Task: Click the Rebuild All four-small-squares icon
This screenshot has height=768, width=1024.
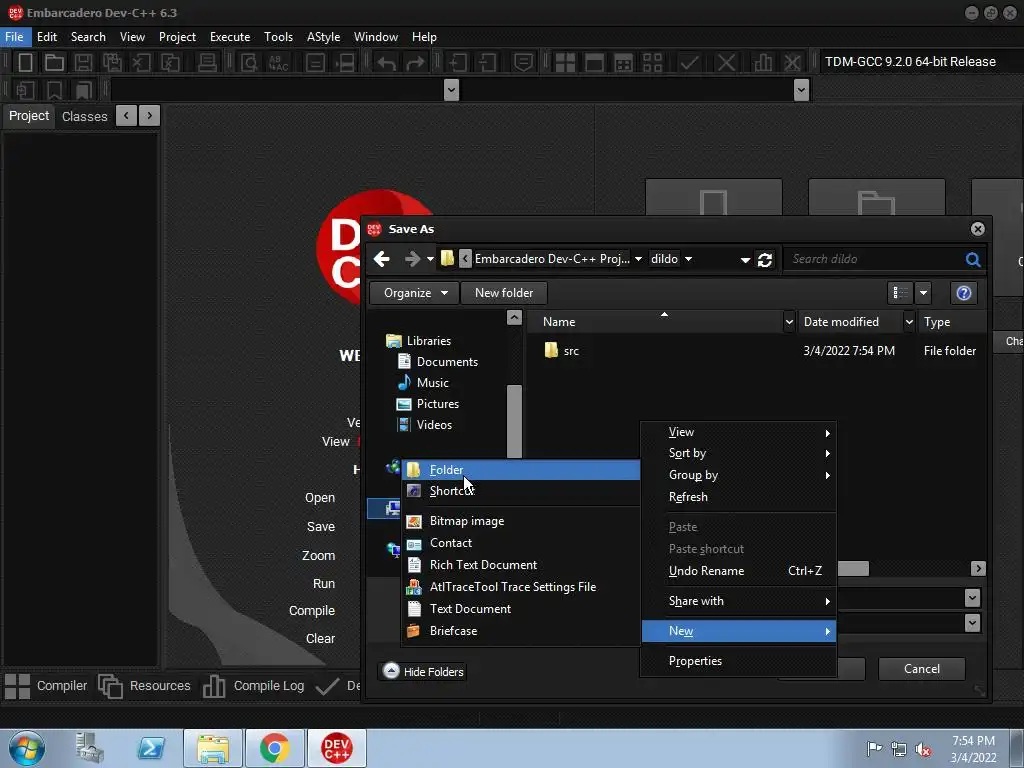Action: tap(652, 62)
